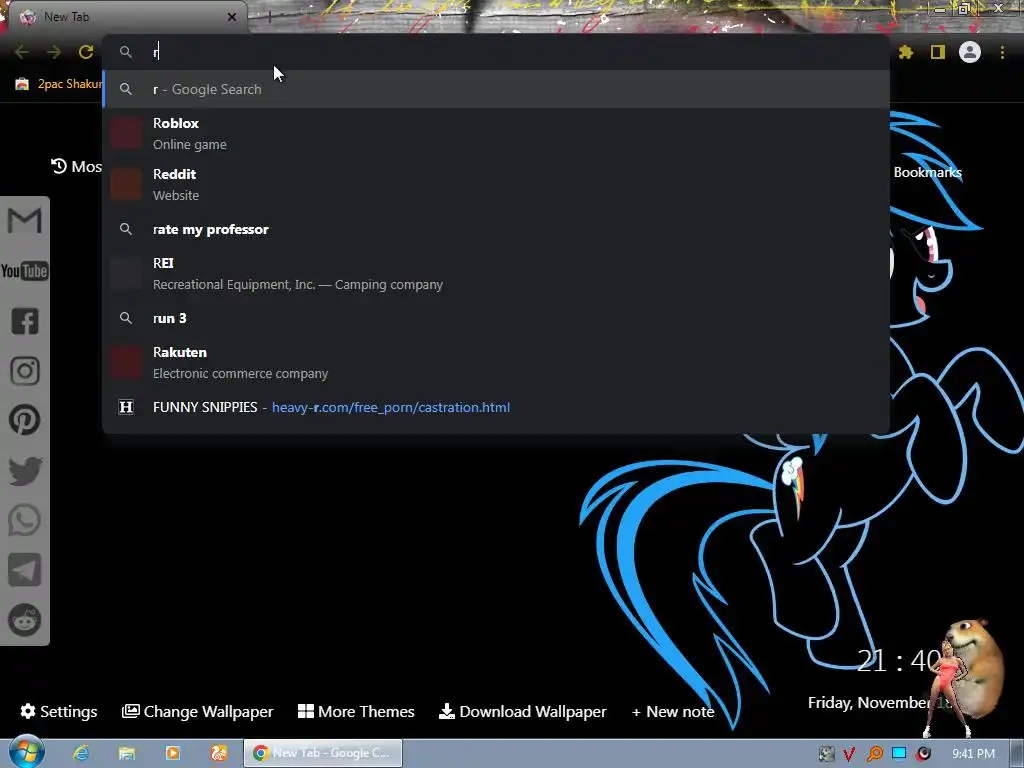Open More Themes
Image resolution: width=1024 pixels, height=768 pixels.
point(356,711)
